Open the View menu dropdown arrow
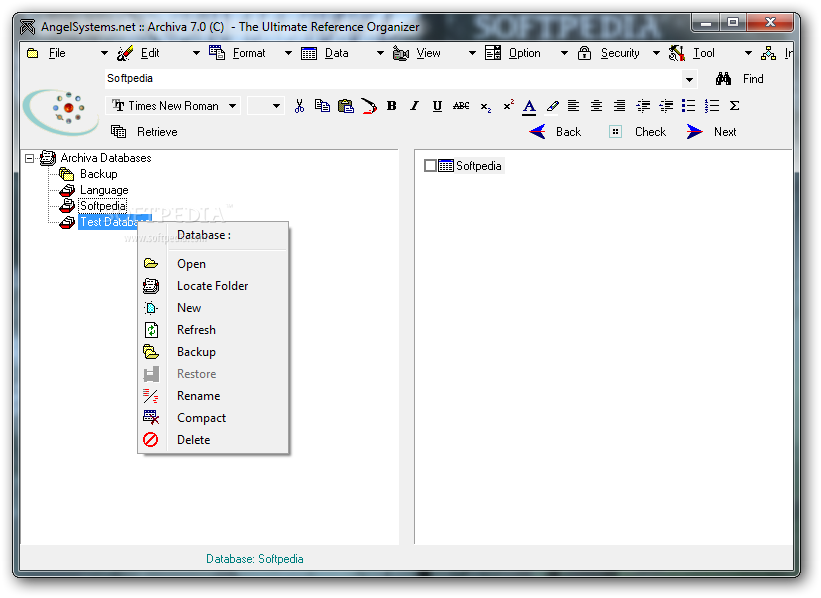The image size is (821, 598). tap(472, 53)
